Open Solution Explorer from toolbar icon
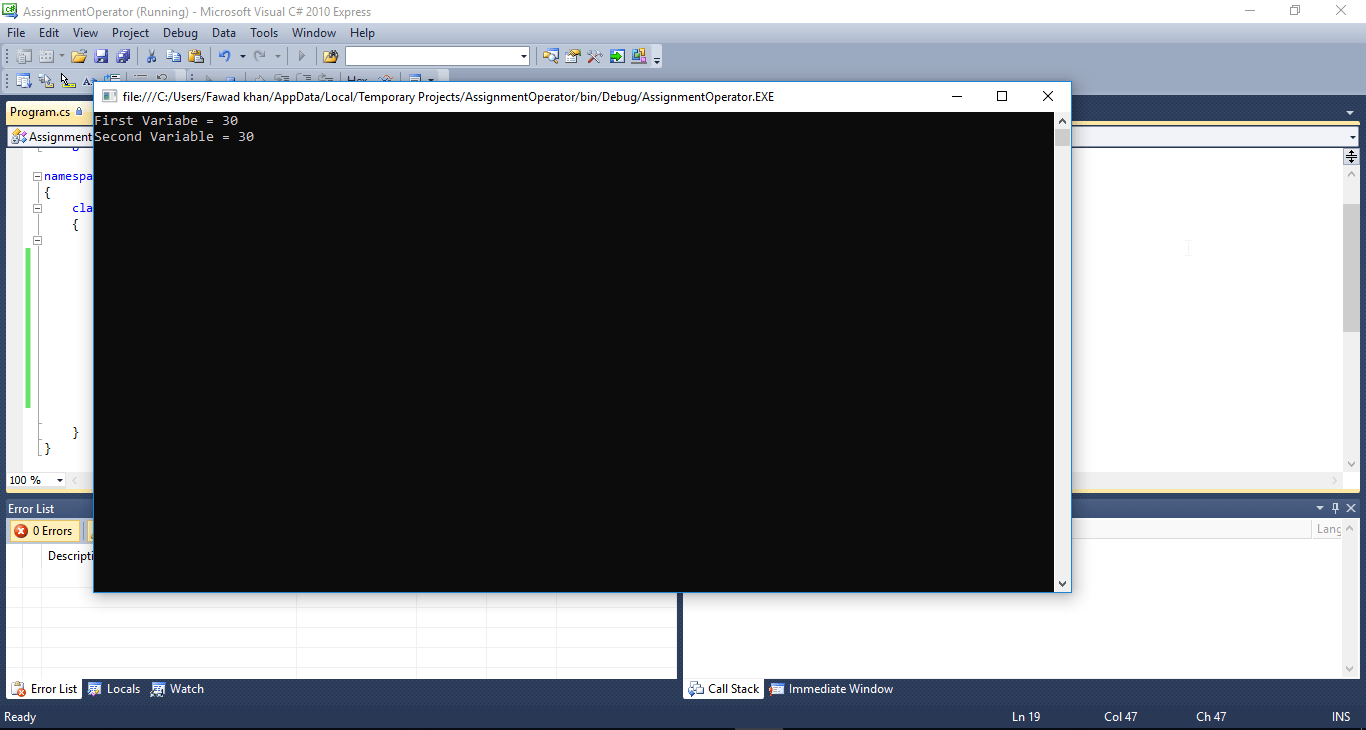Screen dimensions: 1366x730 point(551,56)
